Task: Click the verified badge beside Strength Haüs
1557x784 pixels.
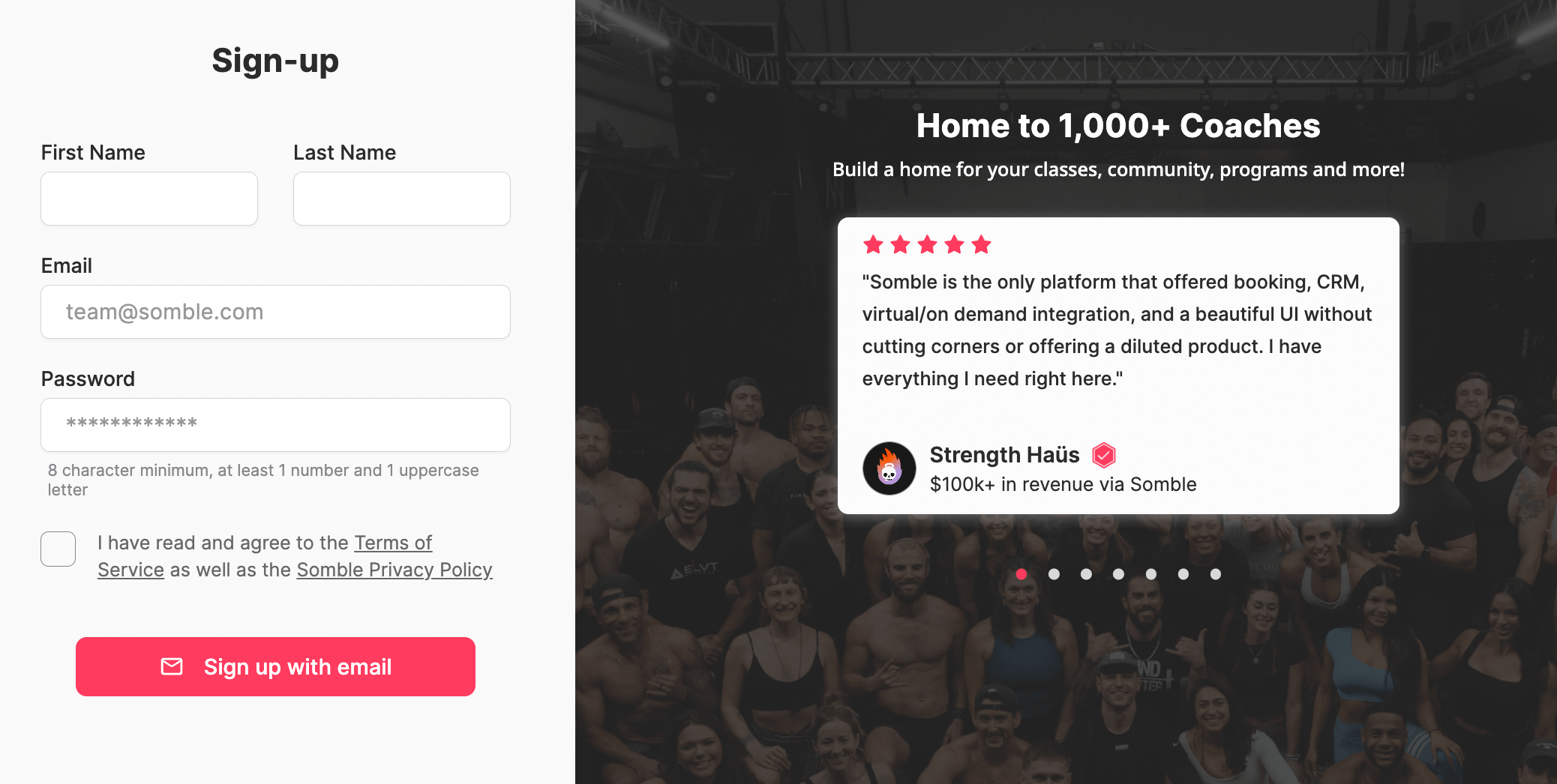Action: pyautogui.click(x=1104, y=454)
